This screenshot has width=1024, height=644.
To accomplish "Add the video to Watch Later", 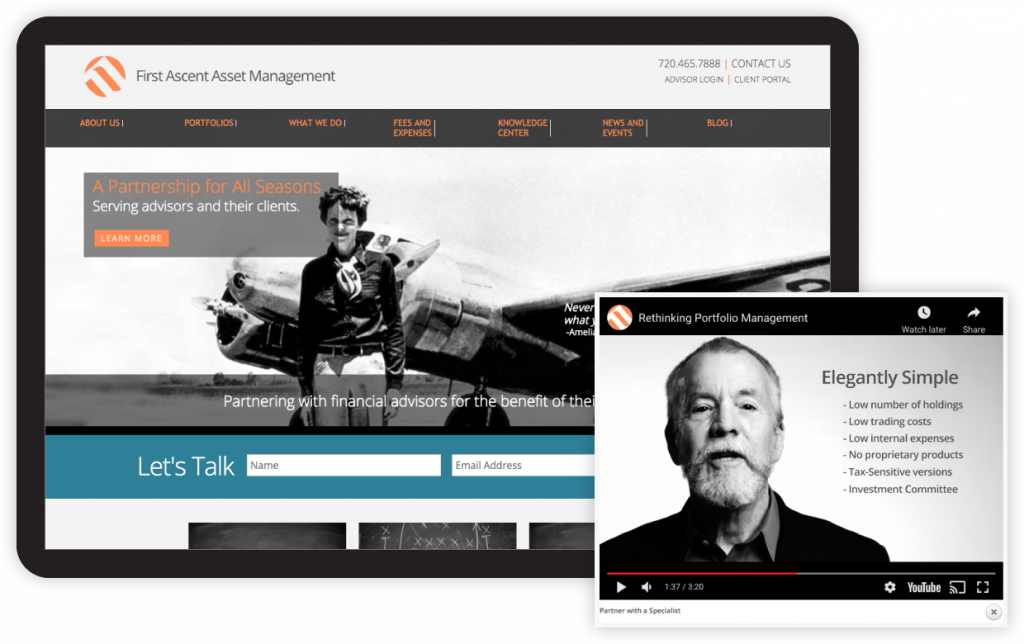I will pyautogui.click(x=922, y=318).
